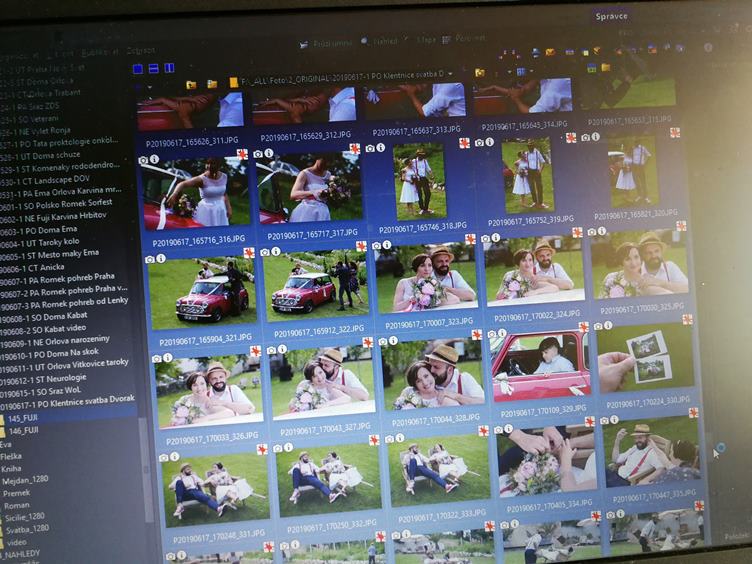Click info icon on P20190617_165912_322.JPG
752x564 pixels.
pos(276,251)
